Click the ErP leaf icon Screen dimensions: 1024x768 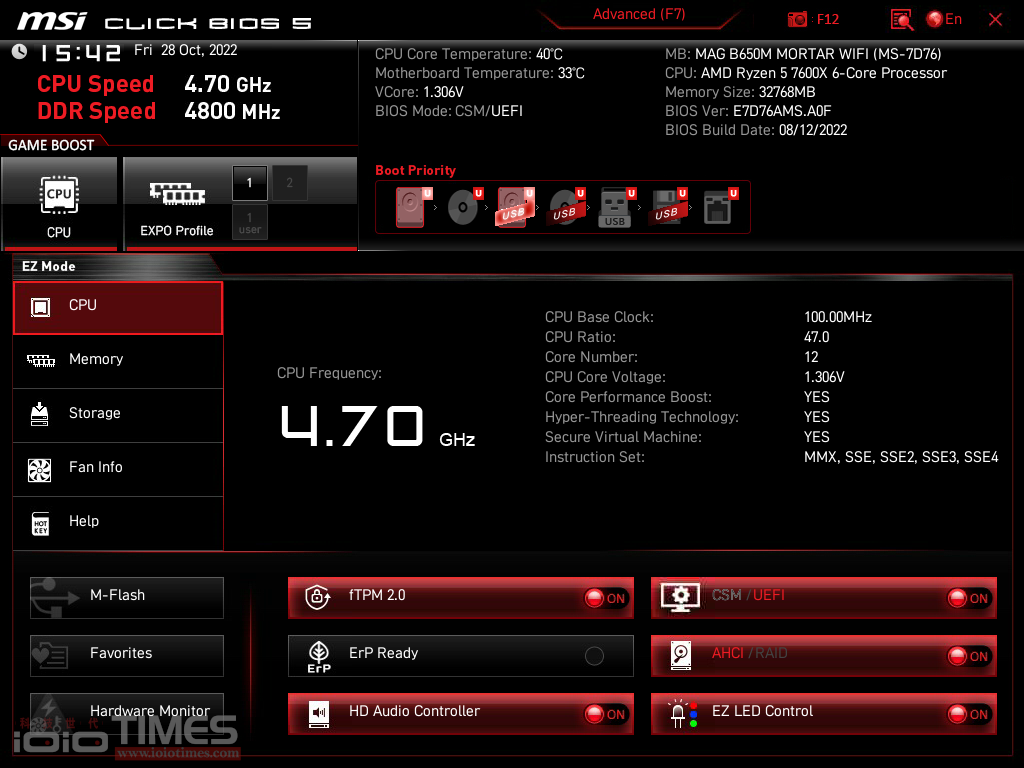[x=319, y=656]
